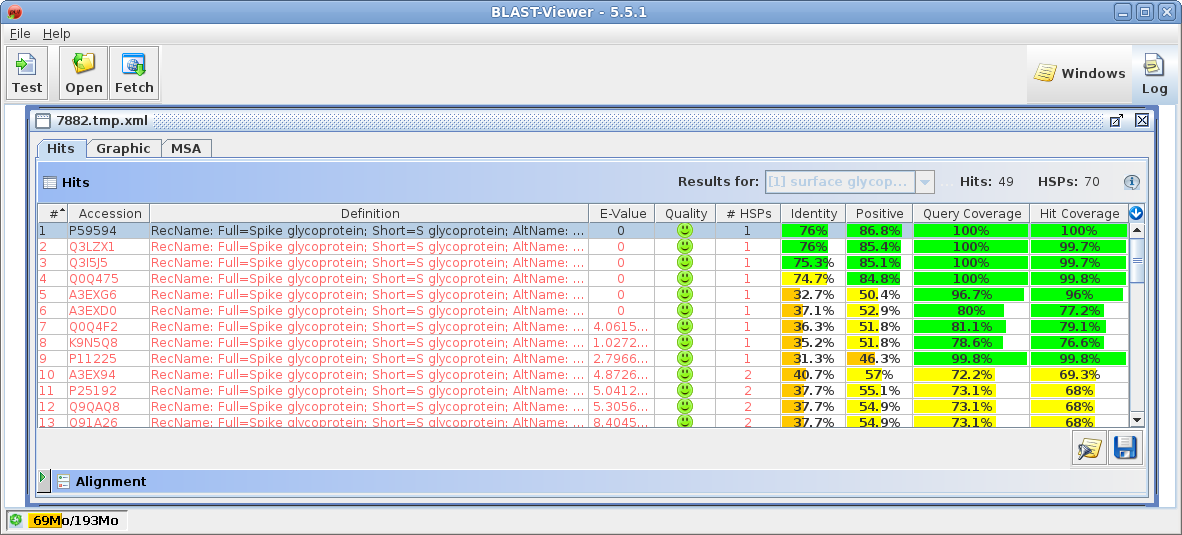Click the Test toolbar icon
Viewport: 1182px width, 535px height.
(27, 73)
